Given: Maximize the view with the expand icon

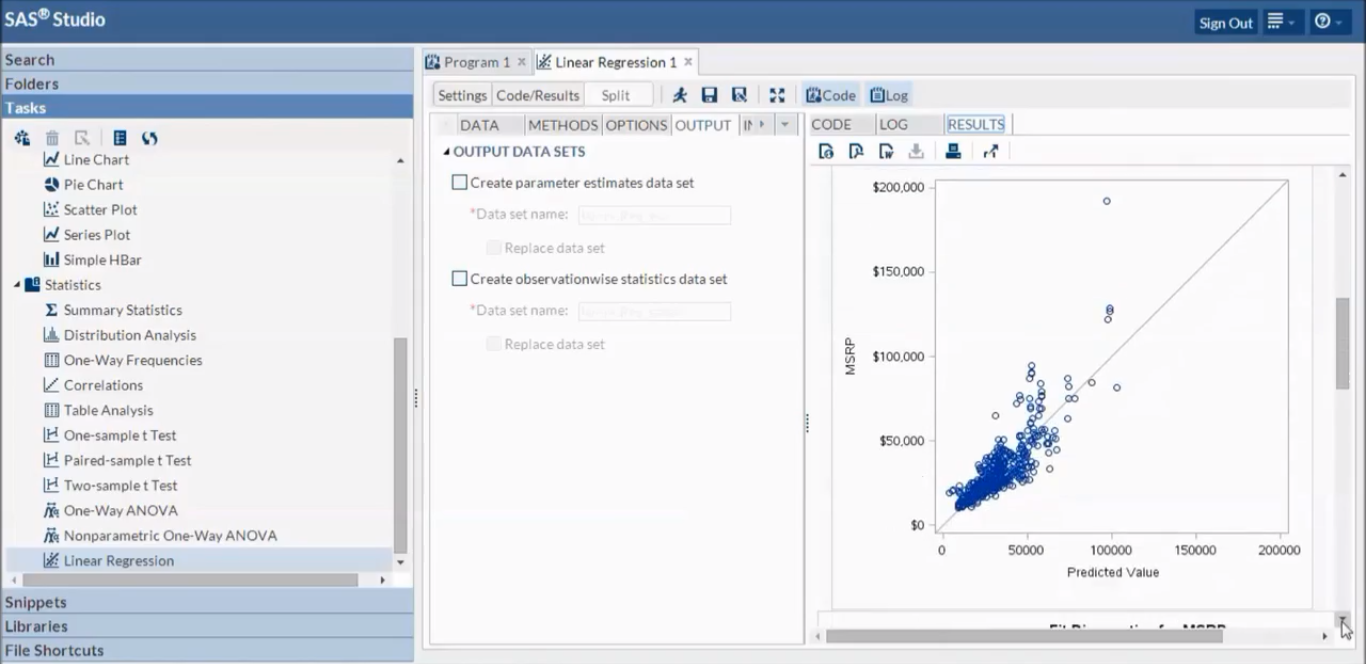Looking at the screenshot, I should (777, 95).
